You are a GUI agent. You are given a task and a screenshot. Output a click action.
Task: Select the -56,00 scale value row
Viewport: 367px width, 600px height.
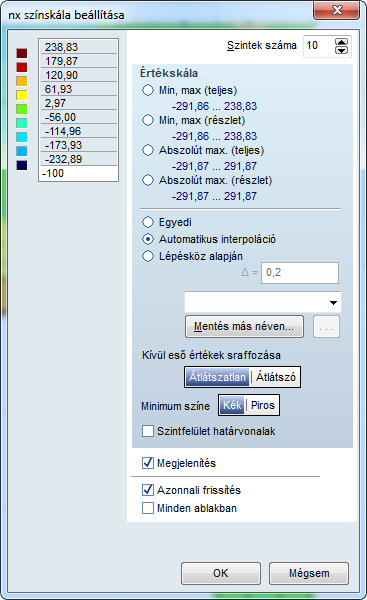click(x=78, y=117)
